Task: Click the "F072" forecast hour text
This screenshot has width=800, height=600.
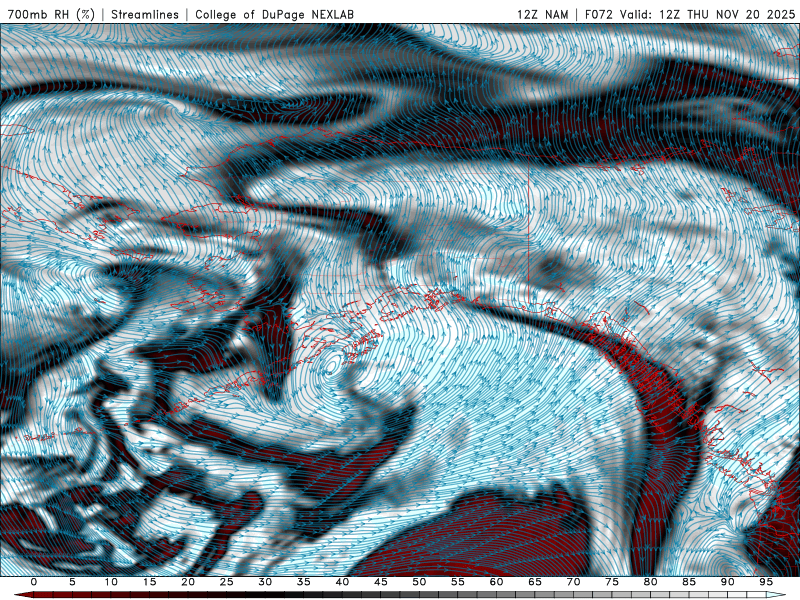Action: point(598,14)
